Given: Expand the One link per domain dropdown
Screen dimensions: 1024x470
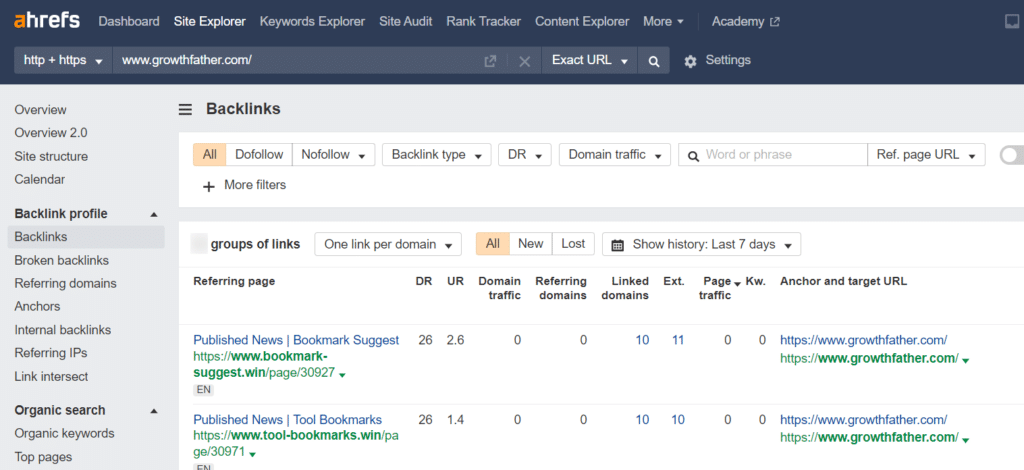Looking at the screenshot, I should [388, 245].
